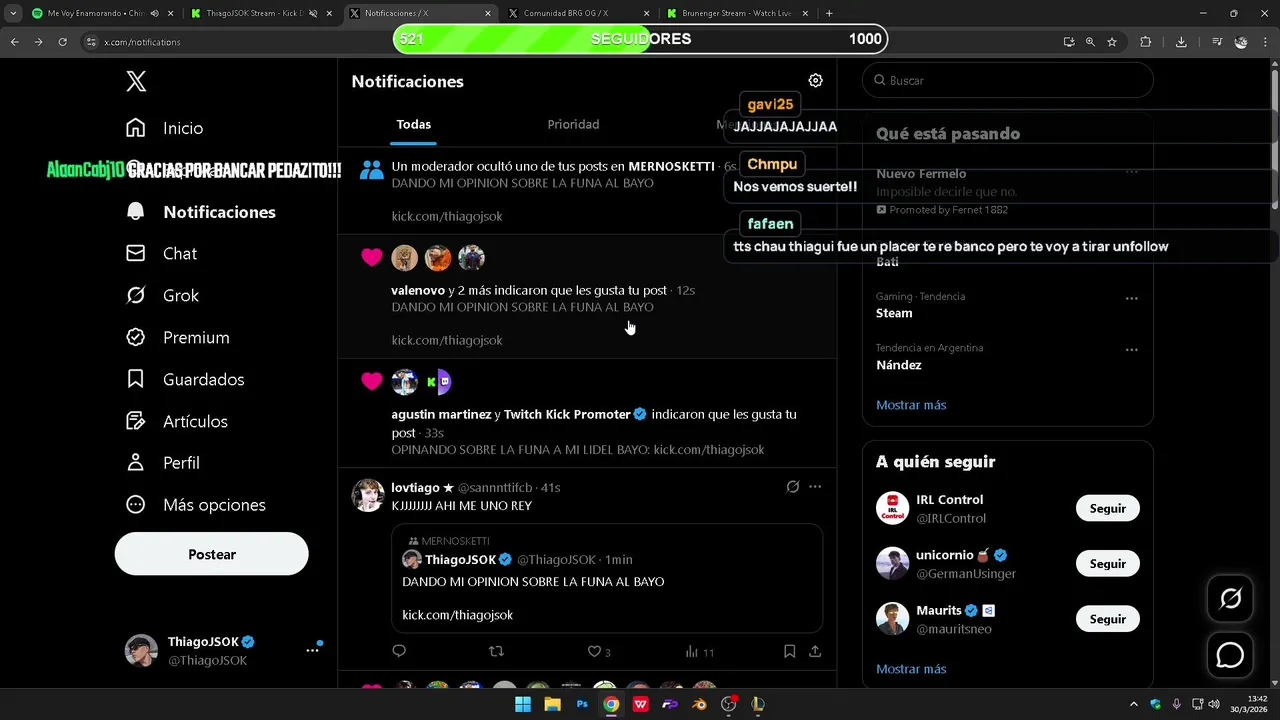Repost lovtiago's post

496,651
